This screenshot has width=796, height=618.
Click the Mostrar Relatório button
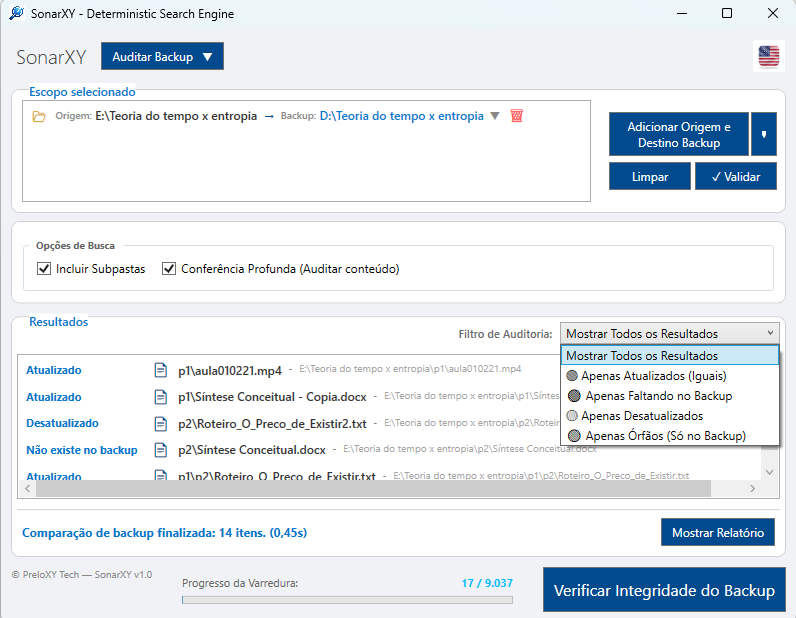718,532
